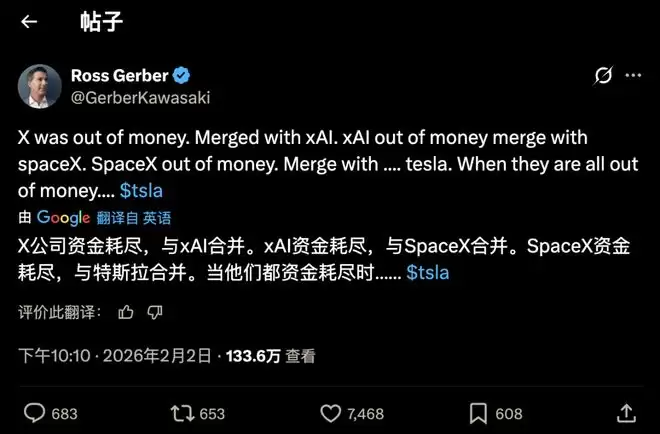
Task: Click the verified badge beside Ross Gerber
Action: pyautogui.click(x=184, y=76)
